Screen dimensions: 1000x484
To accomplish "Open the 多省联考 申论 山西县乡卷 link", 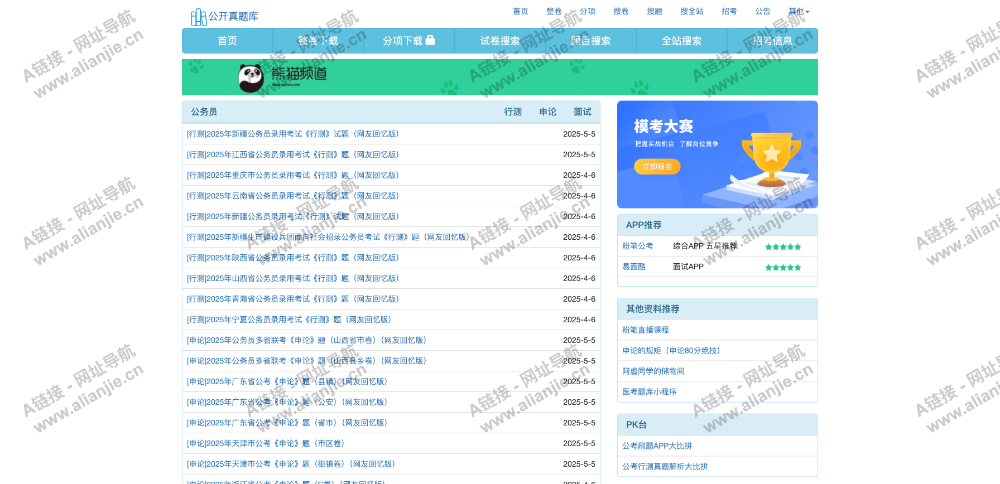I will (x=307, y=361).
